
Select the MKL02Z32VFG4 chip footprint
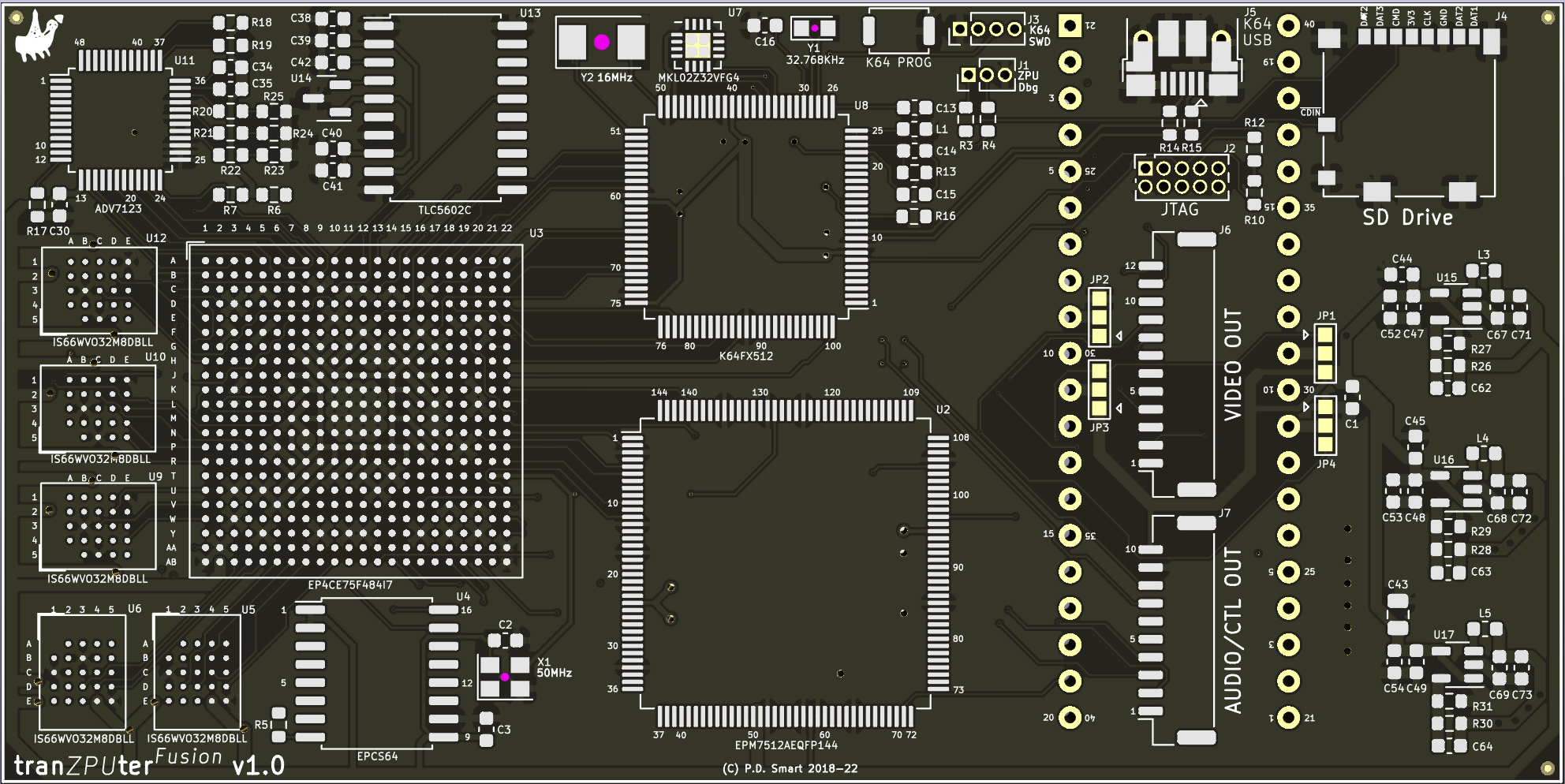click(x=697, y=45)
